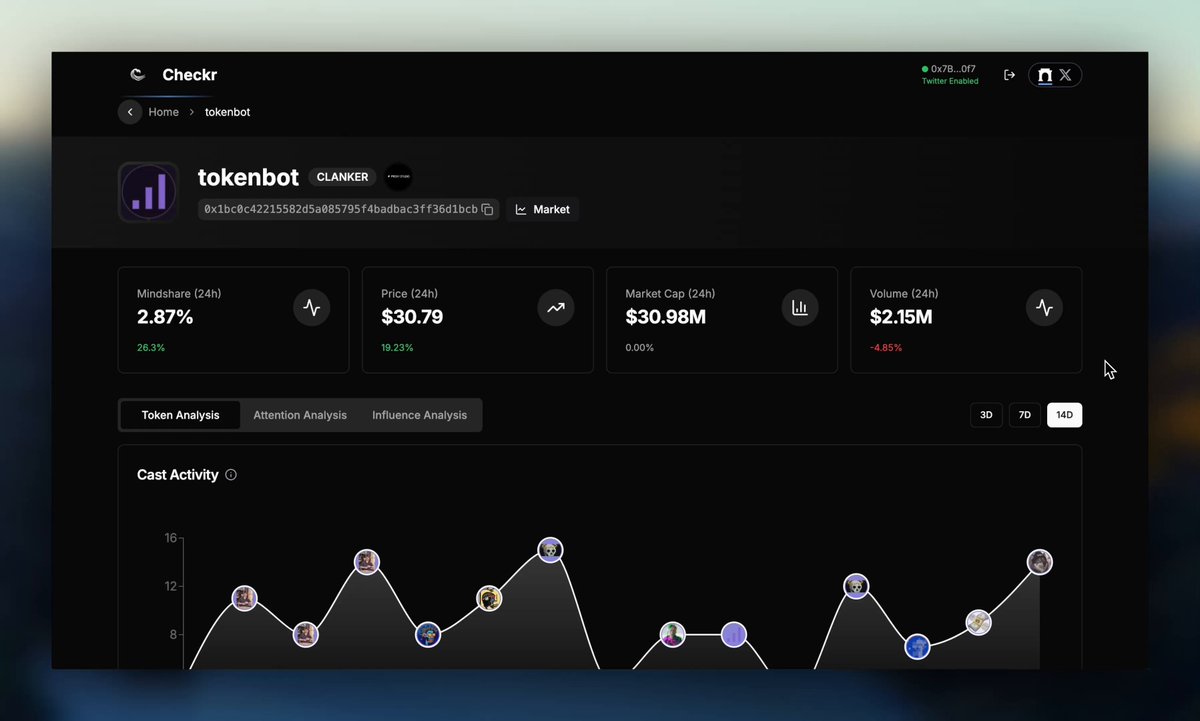Image resolution: width=1200 pixels, height=721 pixels.
Task: Click the 19.23% price change
Action: [397, 348]
